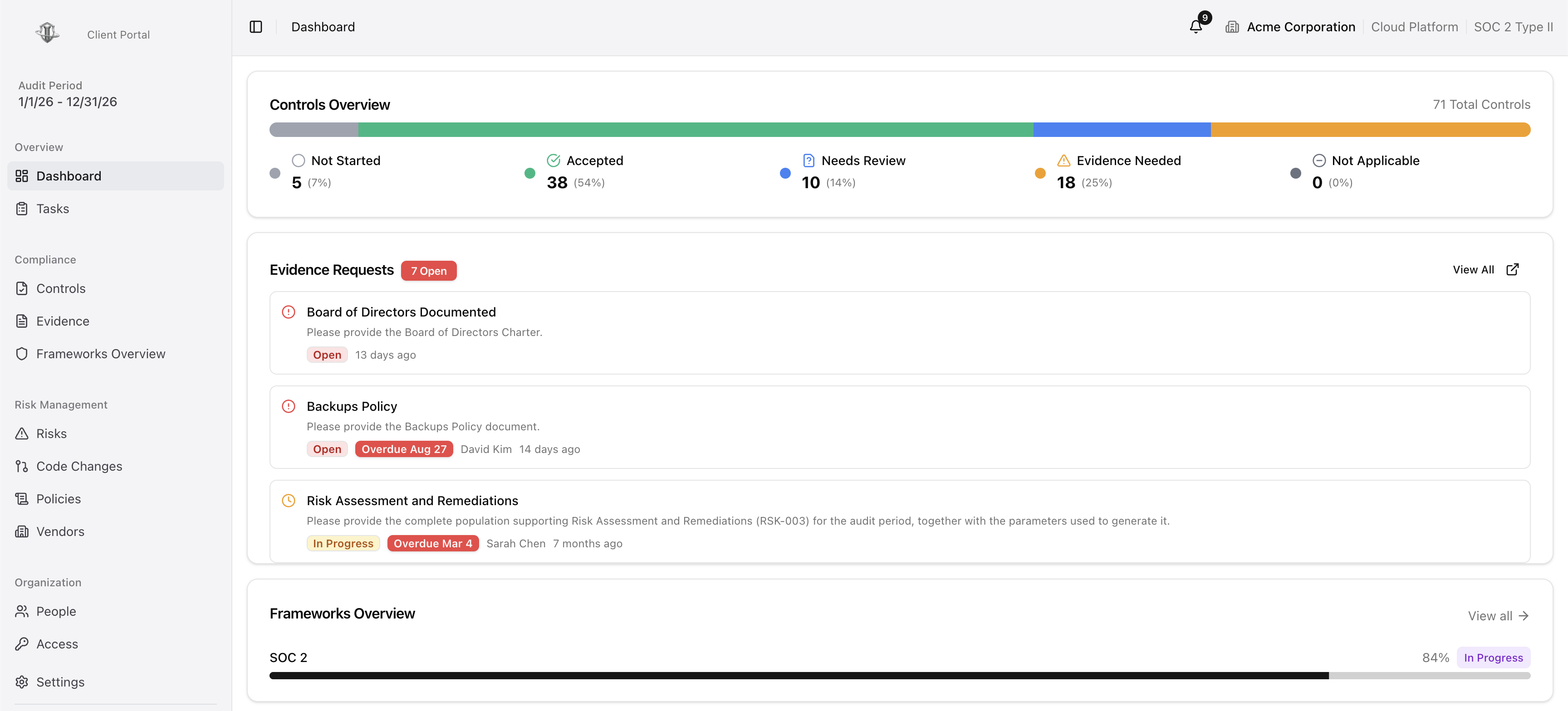Click the In Progress SOC 2 badge

1493,657
